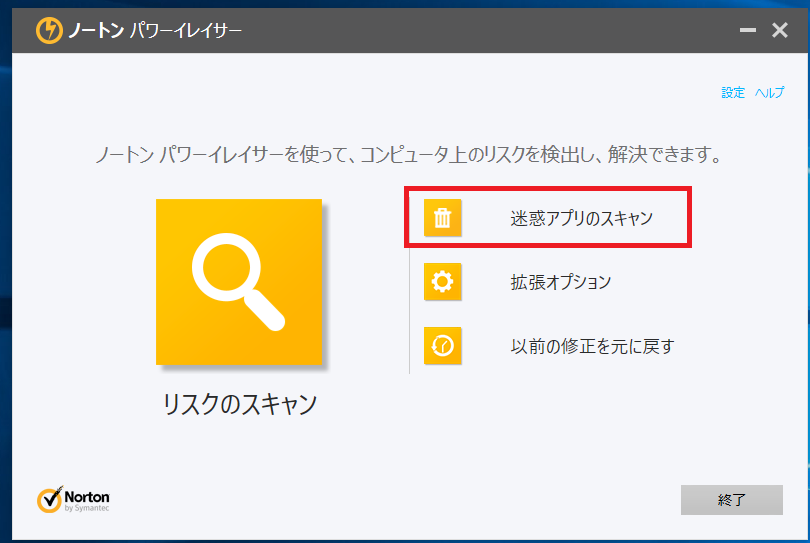This screenshot has width=810, height=543.
Task: Click the description sentence about detecting risks
Action: tap(408, 154)
